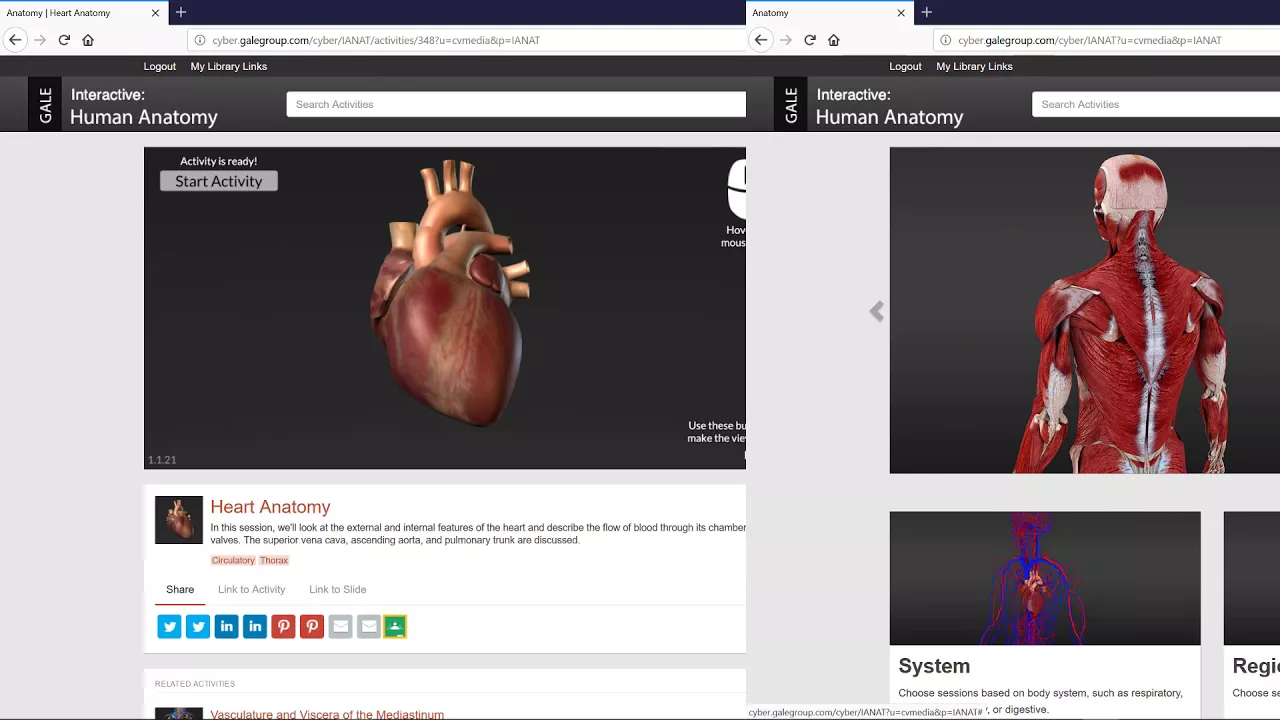This screenshot has width=1280, height=720.
Task: Open My Library Links in right Anatomy window
Action: [975, 66]
